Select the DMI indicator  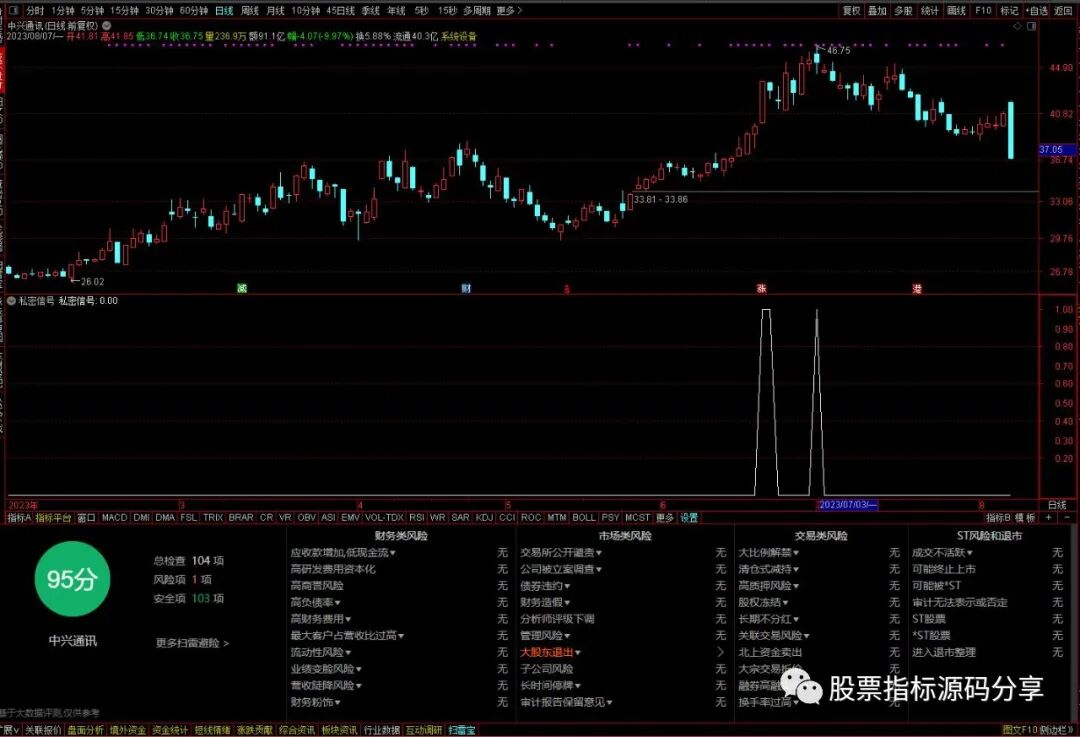pyautogui.click(x=141, y=517)
